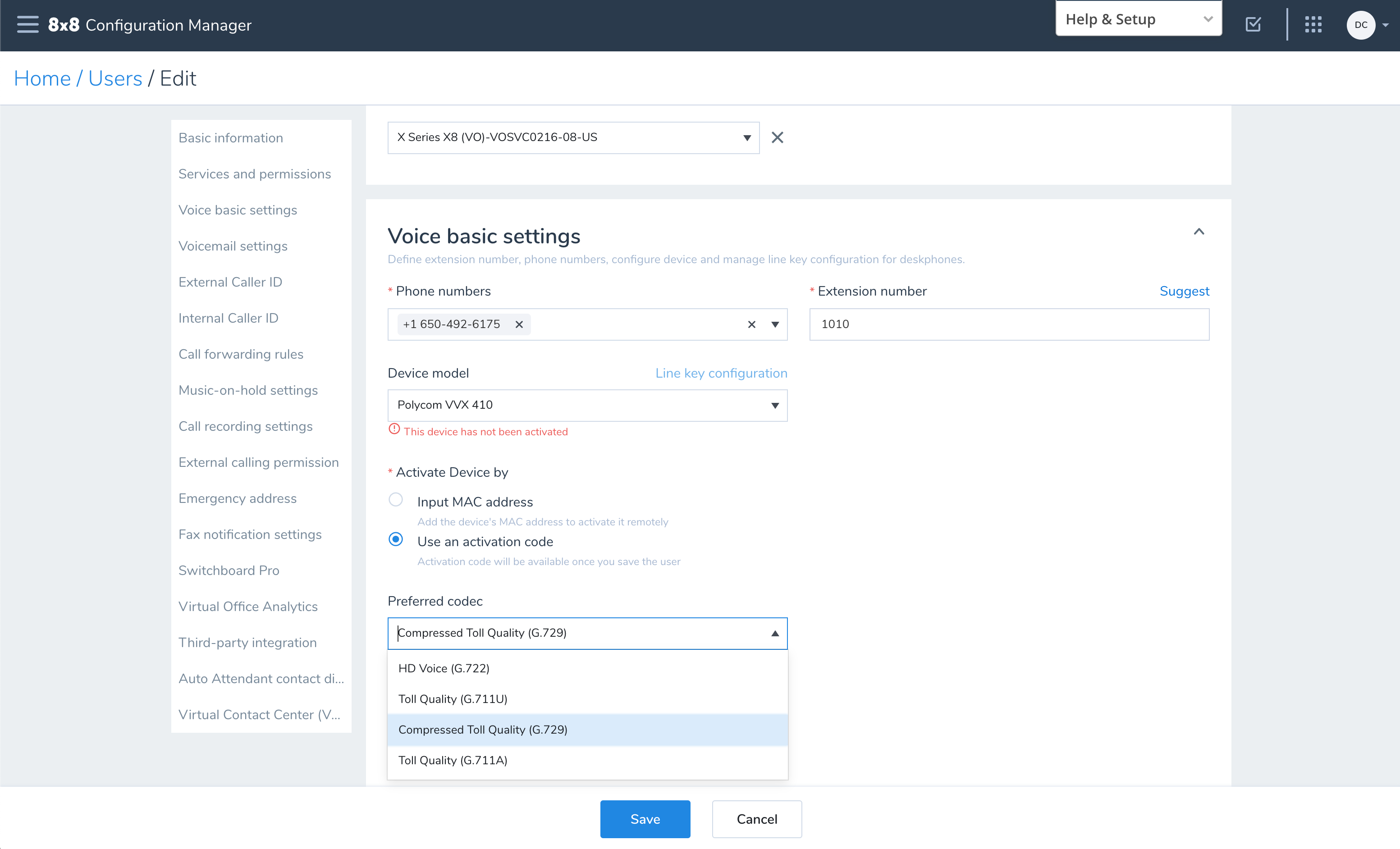This screenshot has width=1400, height=849.
Task: Click the Line key configuration link
Action: tap(721, 373)
